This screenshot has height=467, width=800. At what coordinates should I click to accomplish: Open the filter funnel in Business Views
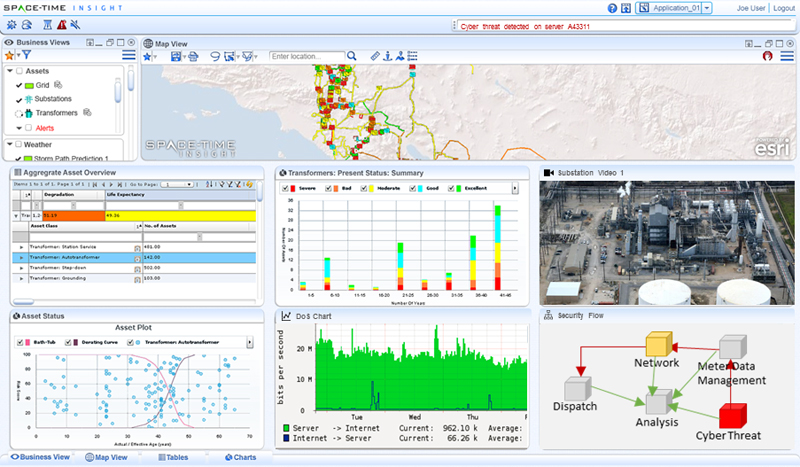pyautogui.click(x=27, y=55)
